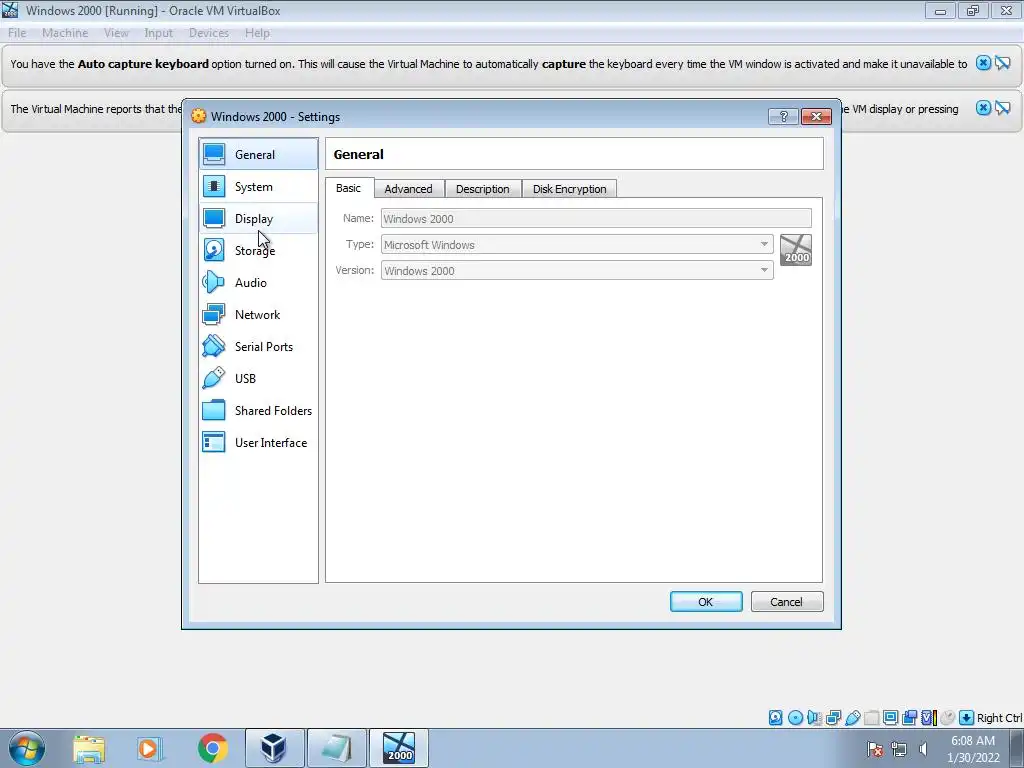The width and height of the screenshot is (1024, 768).
Task: Select the Display settings category
Action: pos(258,219)
